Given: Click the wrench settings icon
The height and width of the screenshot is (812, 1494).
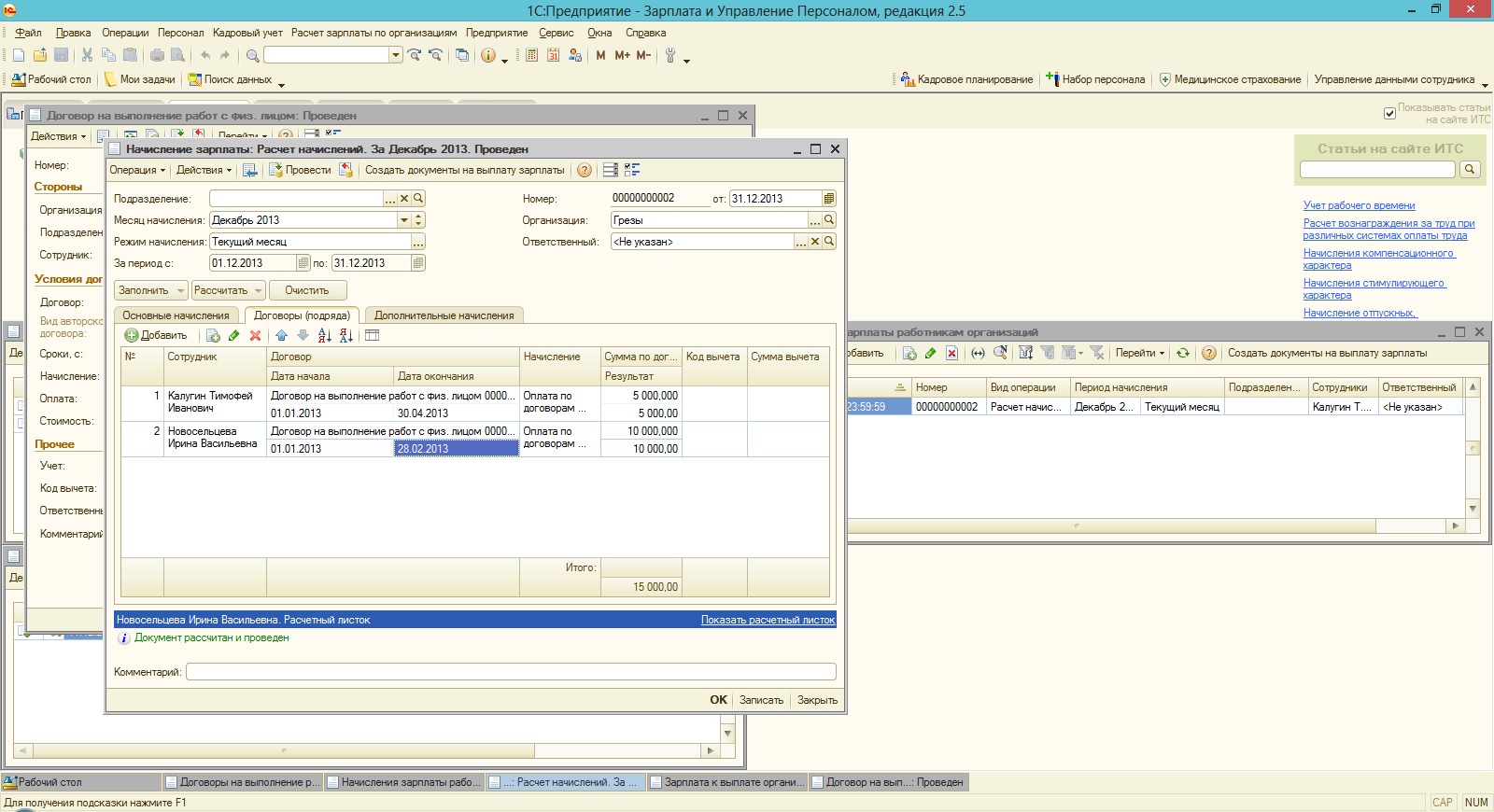Looking at the screenshot, I should tap(669, 56).
